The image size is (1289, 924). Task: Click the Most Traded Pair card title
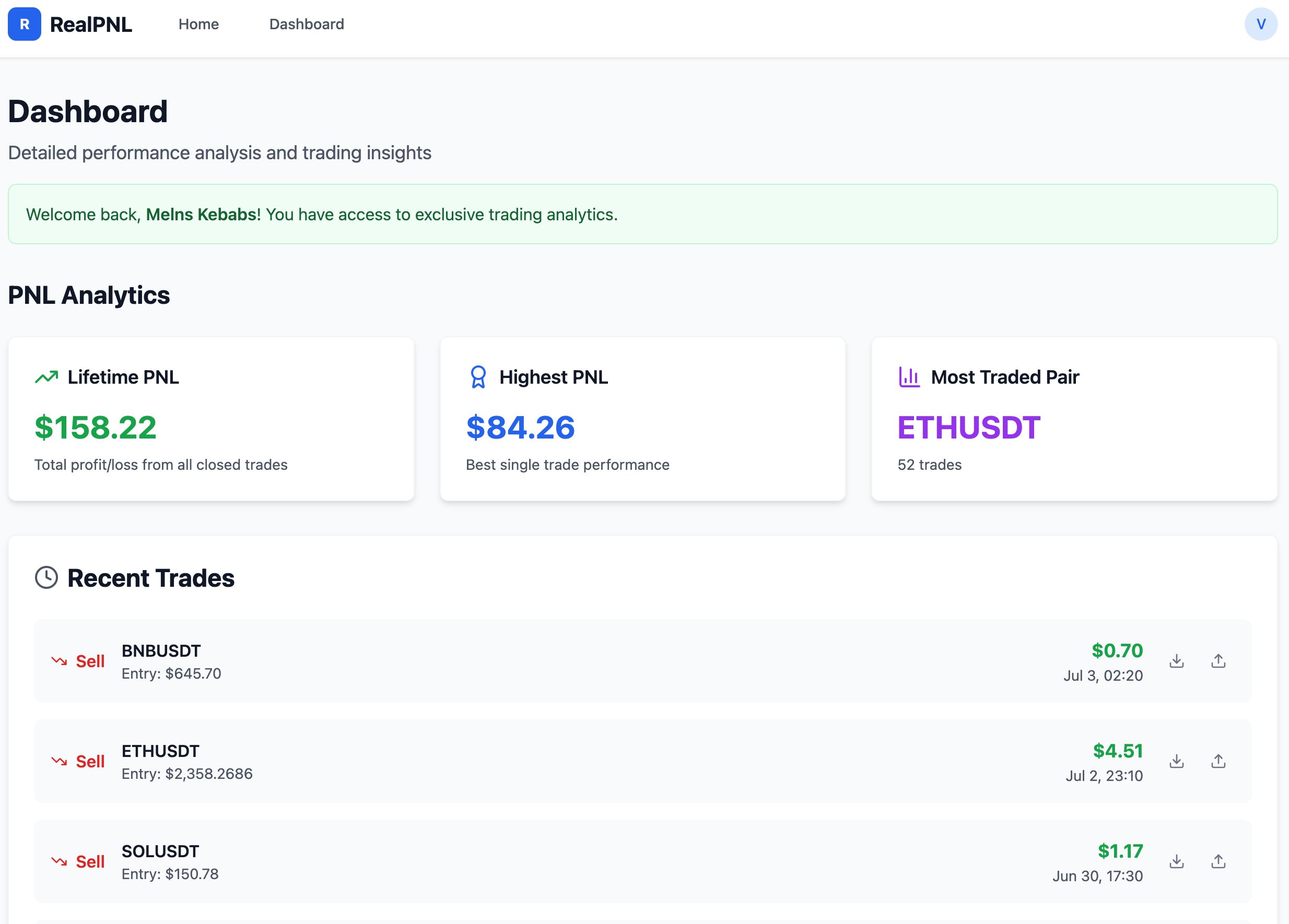[x=1005, y=377]
